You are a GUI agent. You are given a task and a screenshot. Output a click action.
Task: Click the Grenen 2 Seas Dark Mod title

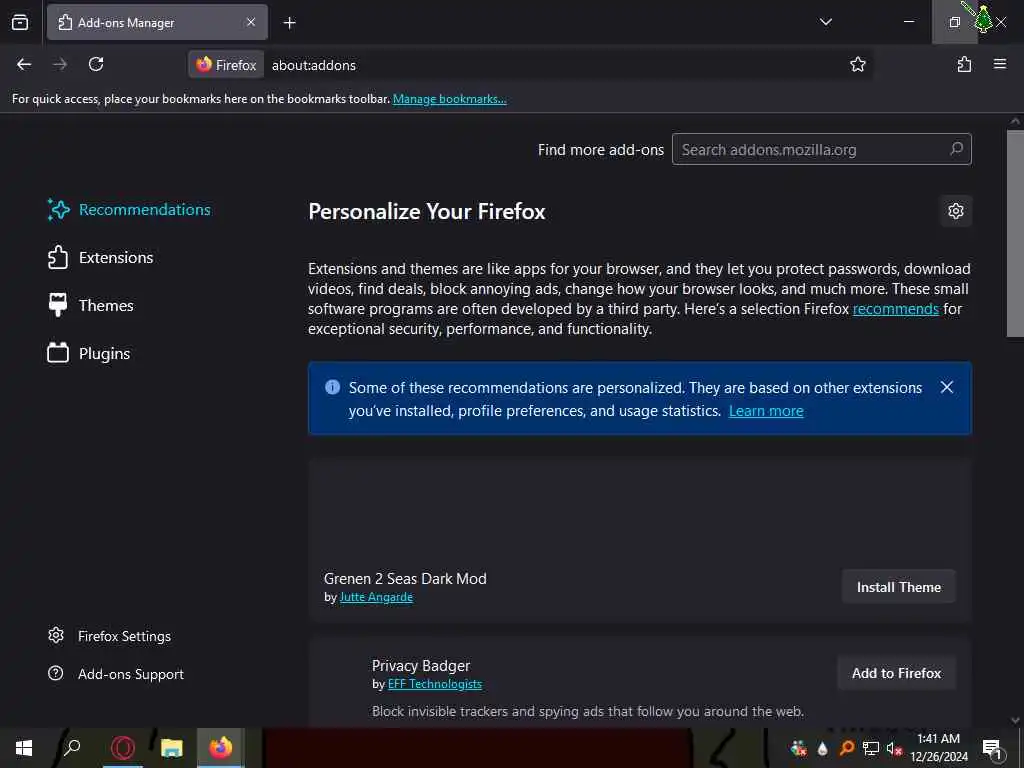(x=405, y=579)
